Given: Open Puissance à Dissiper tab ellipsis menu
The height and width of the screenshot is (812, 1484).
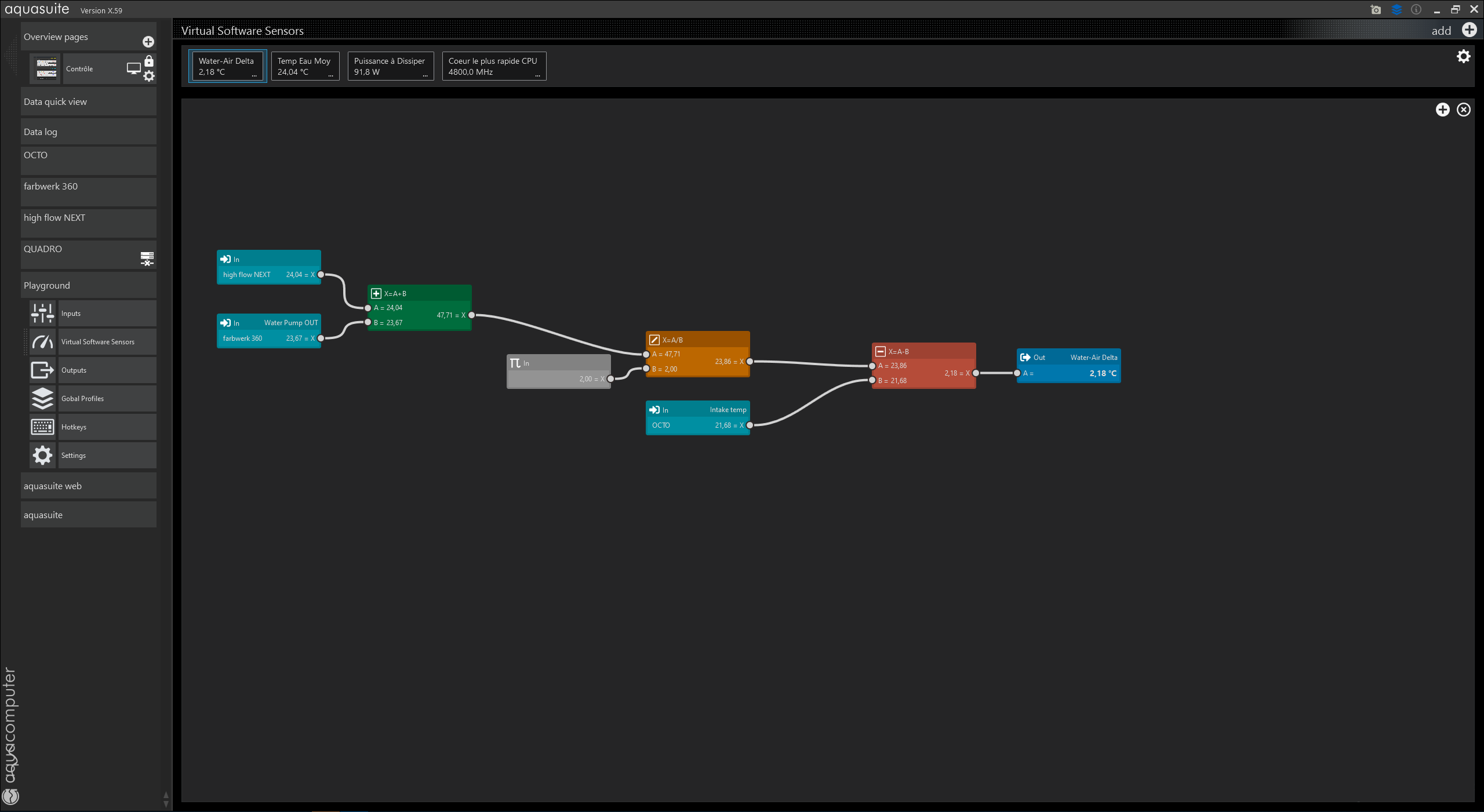Looking at the screenshot, I should 425,75.
